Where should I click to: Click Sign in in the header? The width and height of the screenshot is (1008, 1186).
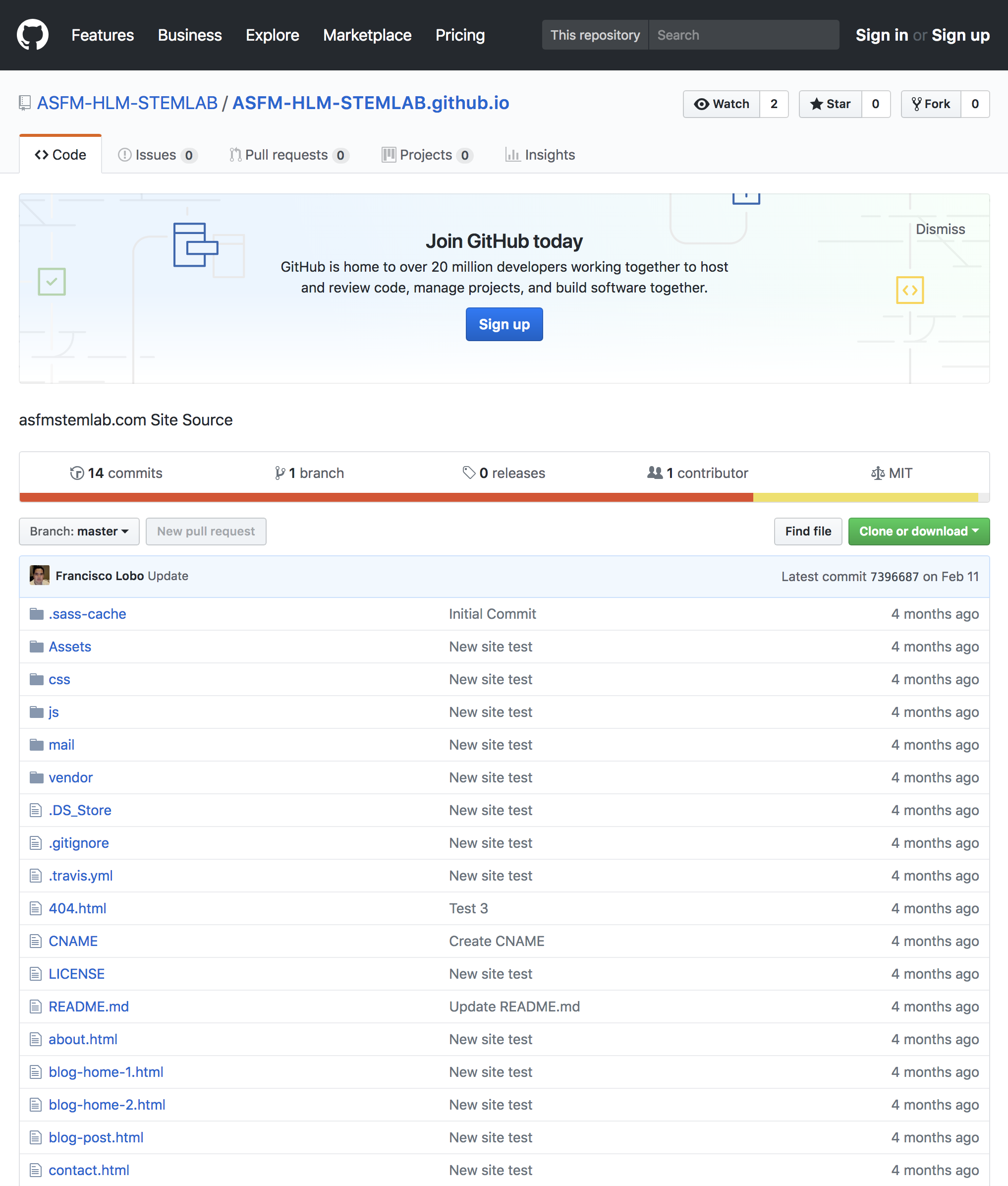coord(882,35)
